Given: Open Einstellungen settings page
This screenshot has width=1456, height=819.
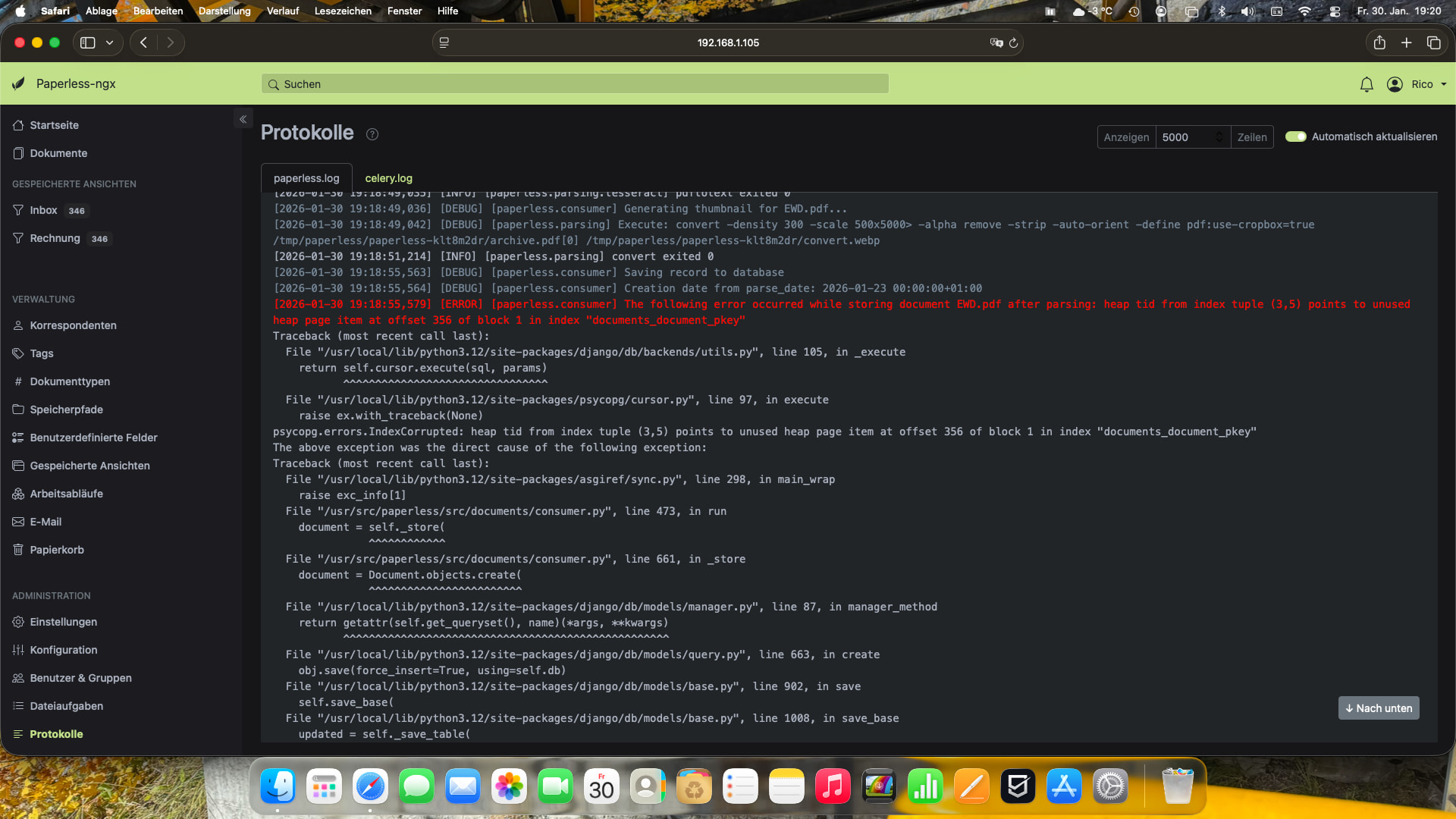Looking at the screenshot, I should (63, 622).
